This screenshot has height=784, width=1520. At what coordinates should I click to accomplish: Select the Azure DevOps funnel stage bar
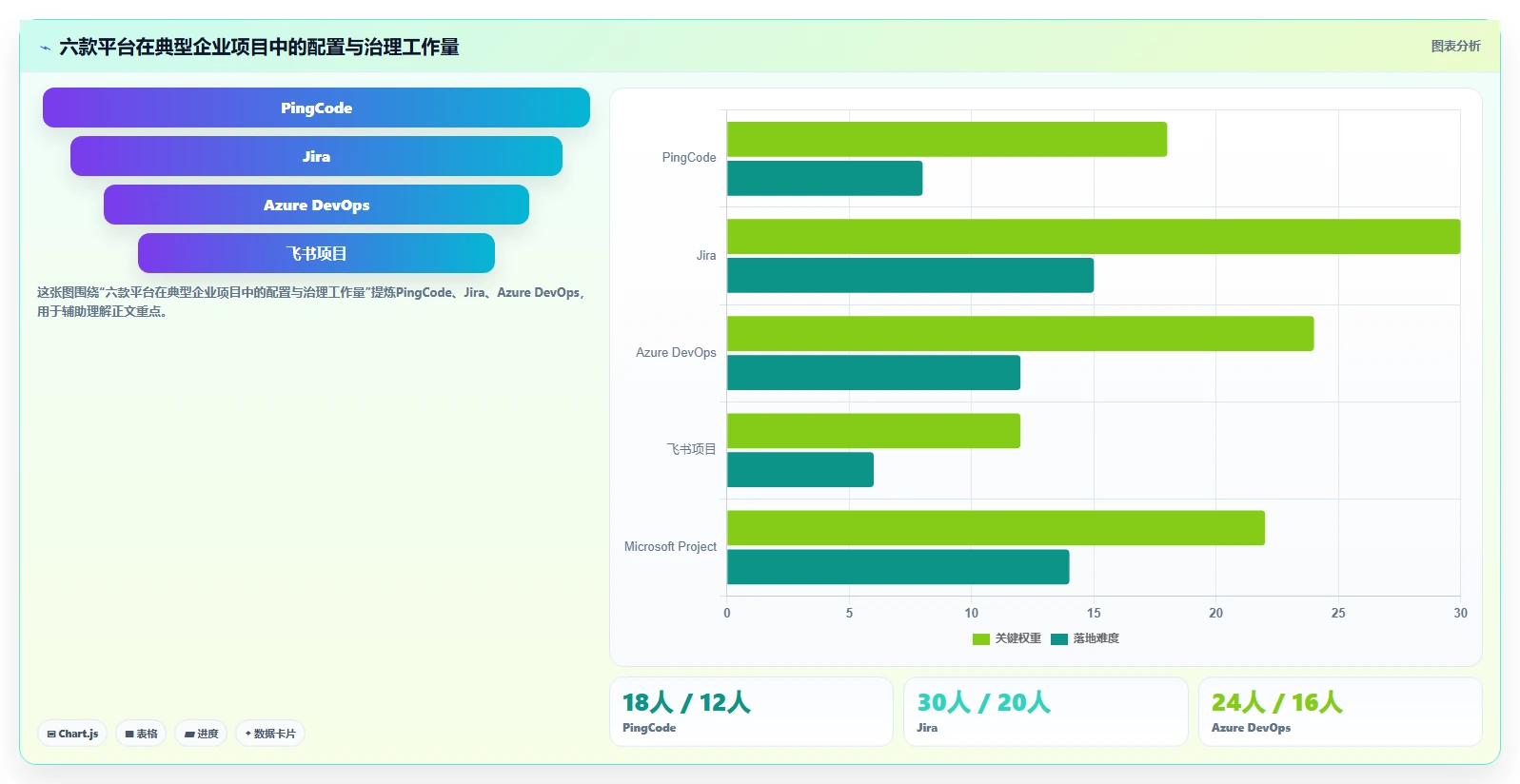pyautogui.click(x=316, y=205)
